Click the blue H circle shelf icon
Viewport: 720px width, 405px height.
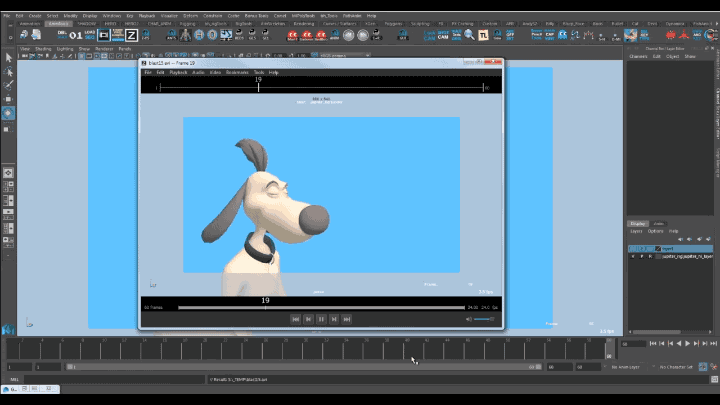(199, 35)
